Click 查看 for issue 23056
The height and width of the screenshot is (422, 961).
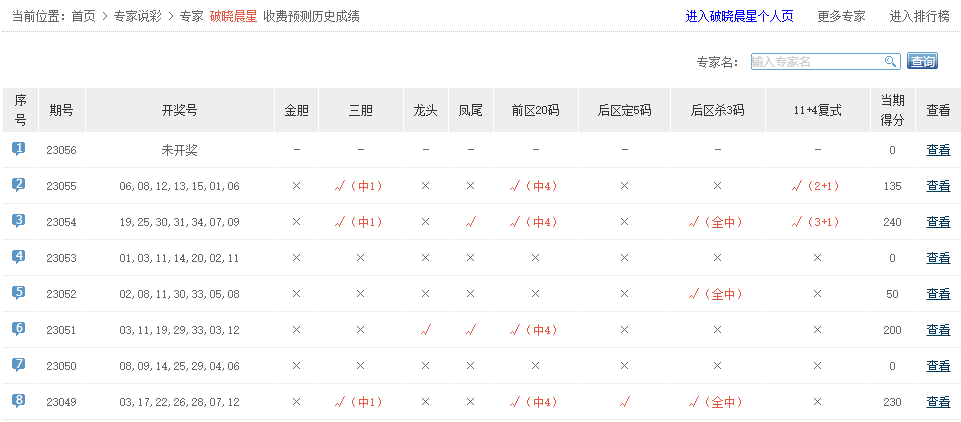[938, 150]
